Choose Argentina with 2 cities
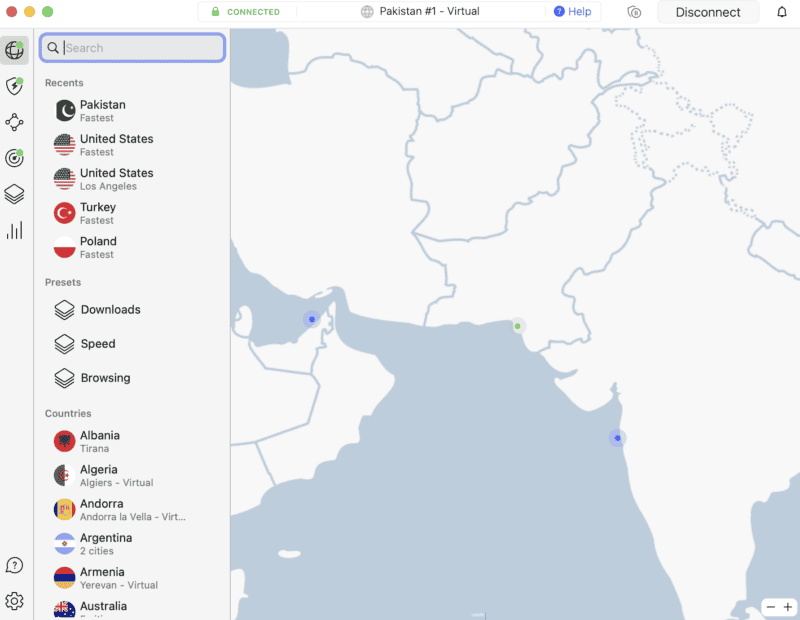The image size is (800, 620). (x=105, y=544)
